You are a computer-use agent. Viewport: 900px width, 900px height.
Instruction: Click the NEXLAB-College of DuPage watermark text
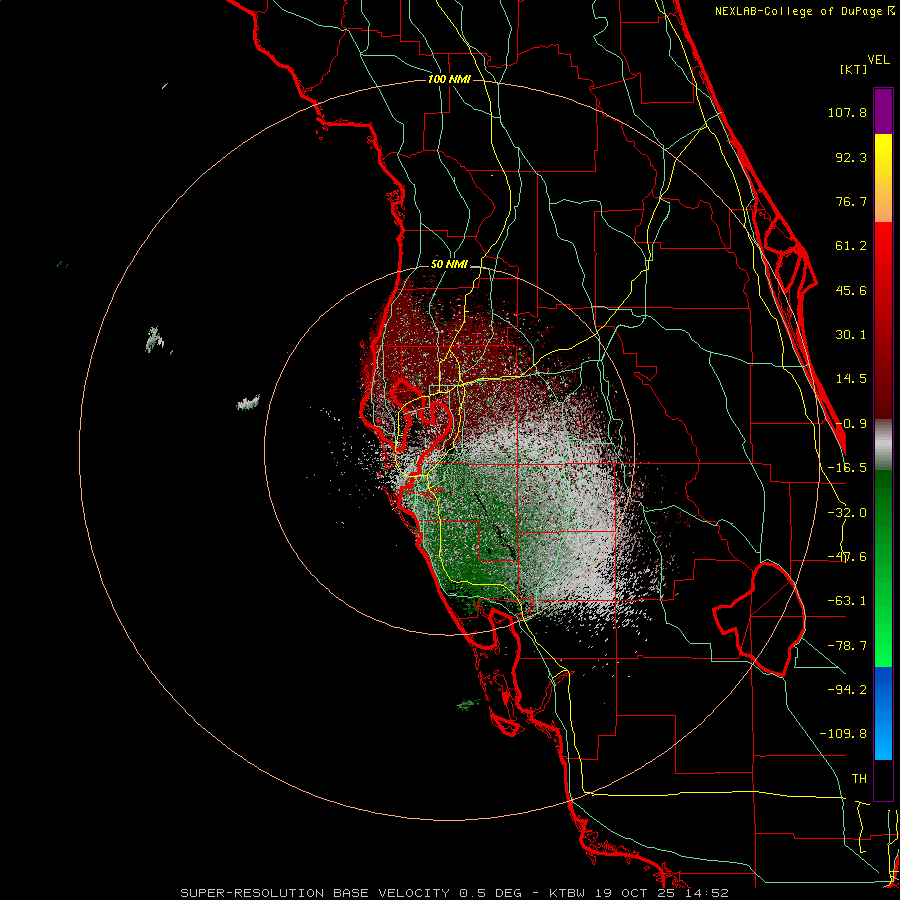[799, 11]
